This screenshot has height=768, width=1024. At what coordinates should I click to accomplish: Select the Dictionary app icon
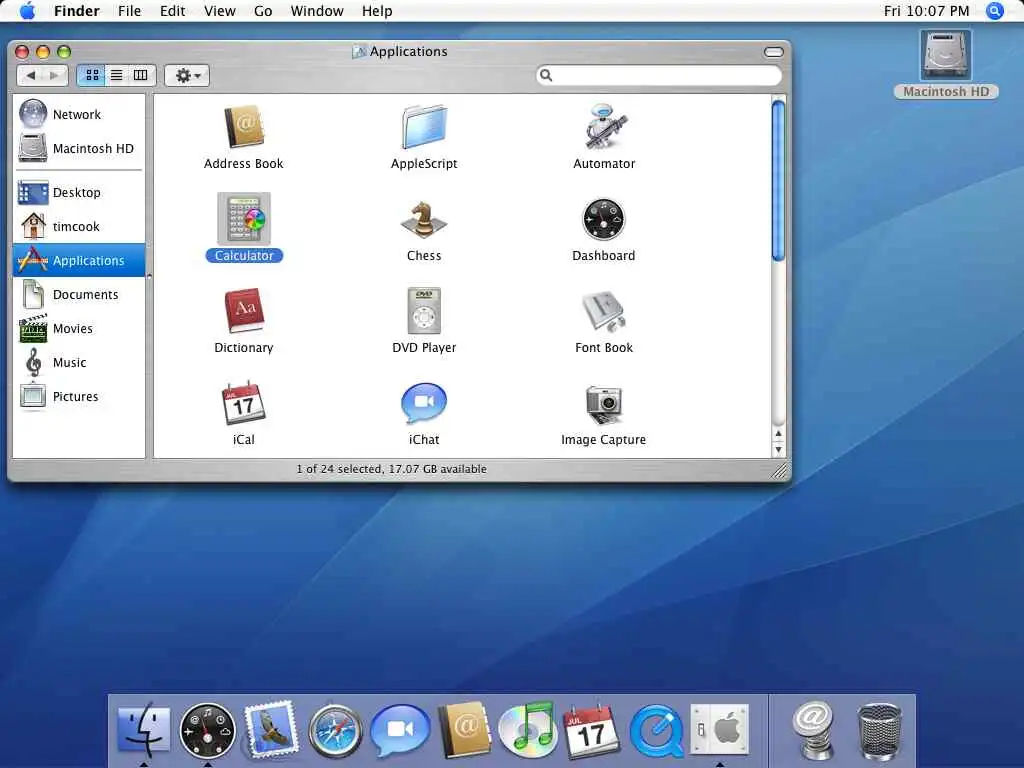click(244, 311)
